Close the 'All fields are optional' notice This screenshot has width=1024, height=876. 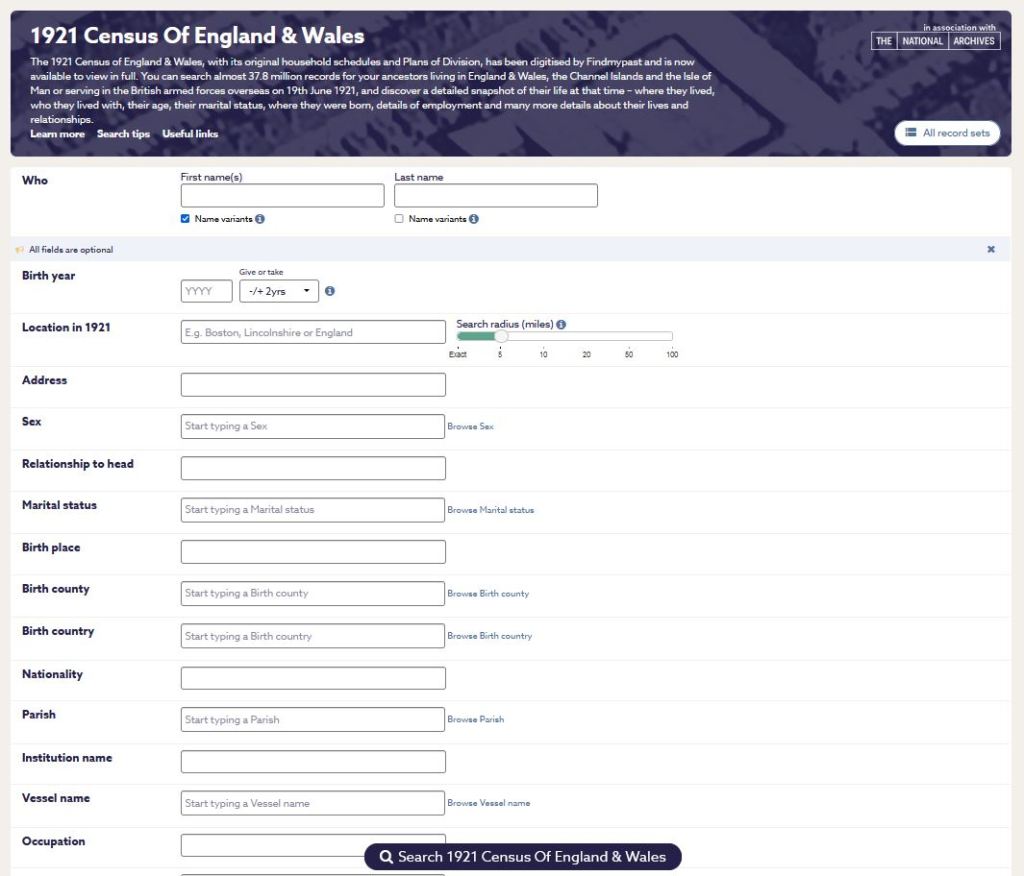pyautogui.click(x=991, y=250)
